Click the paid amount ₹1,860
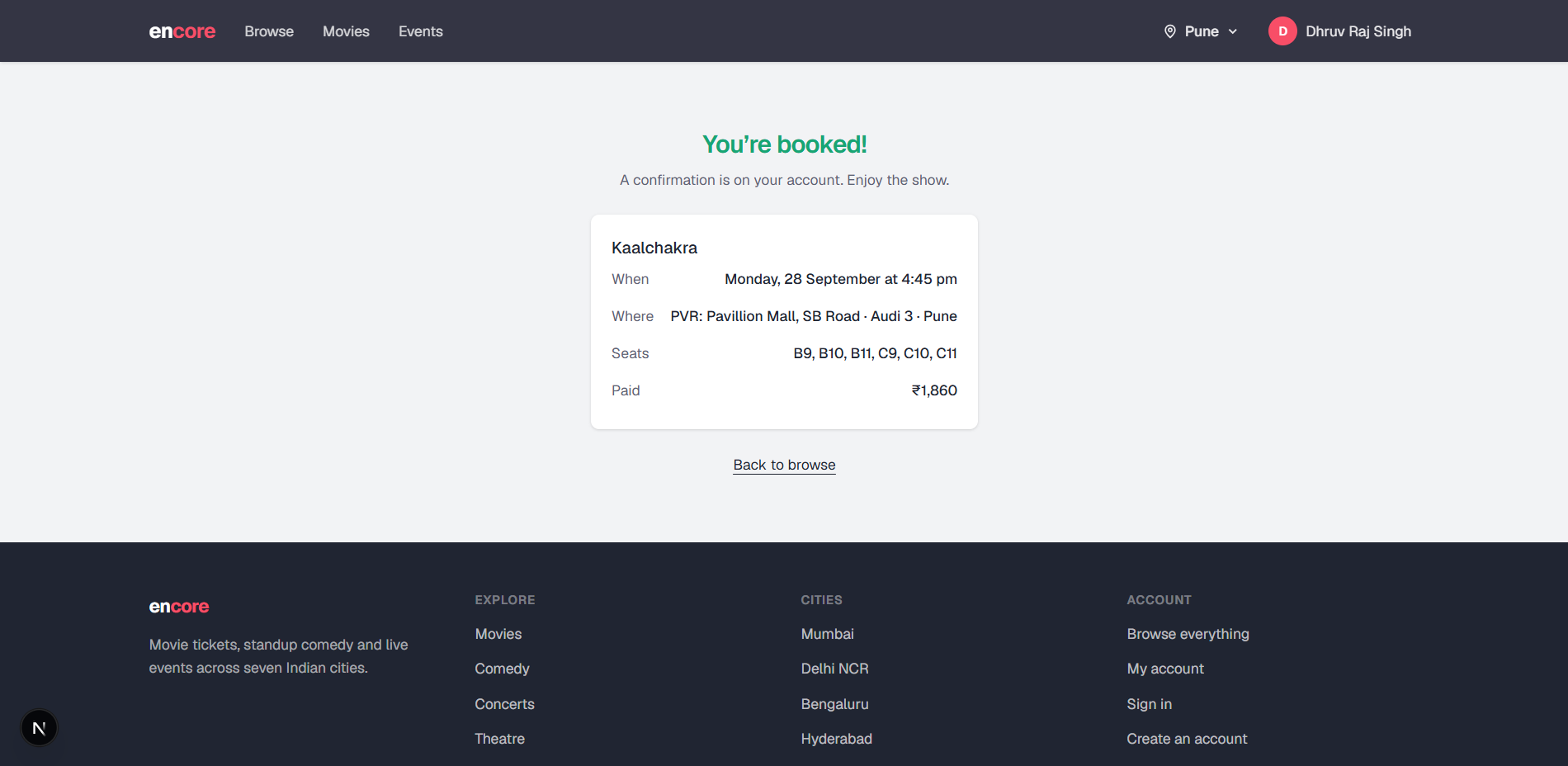1568x766 pixels. click(934, 390)
